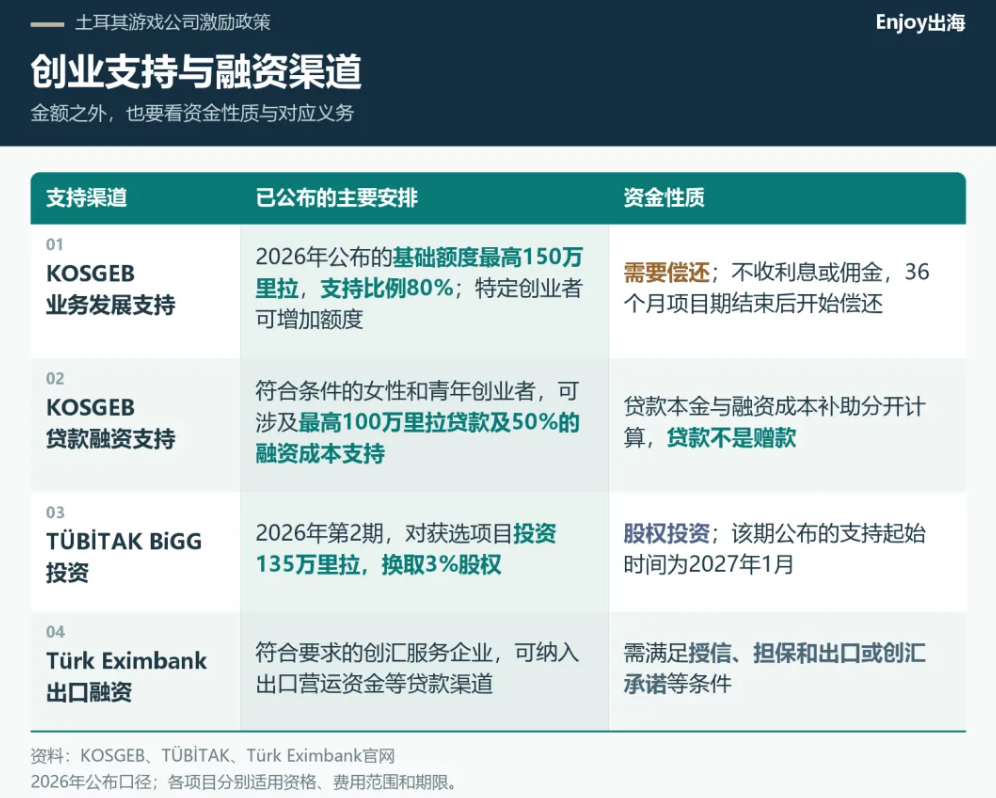Select highlighted '135万里拉，换取3%股权' text
The height and width of the screenshot is (798, 996).
(x=378, y=565)
